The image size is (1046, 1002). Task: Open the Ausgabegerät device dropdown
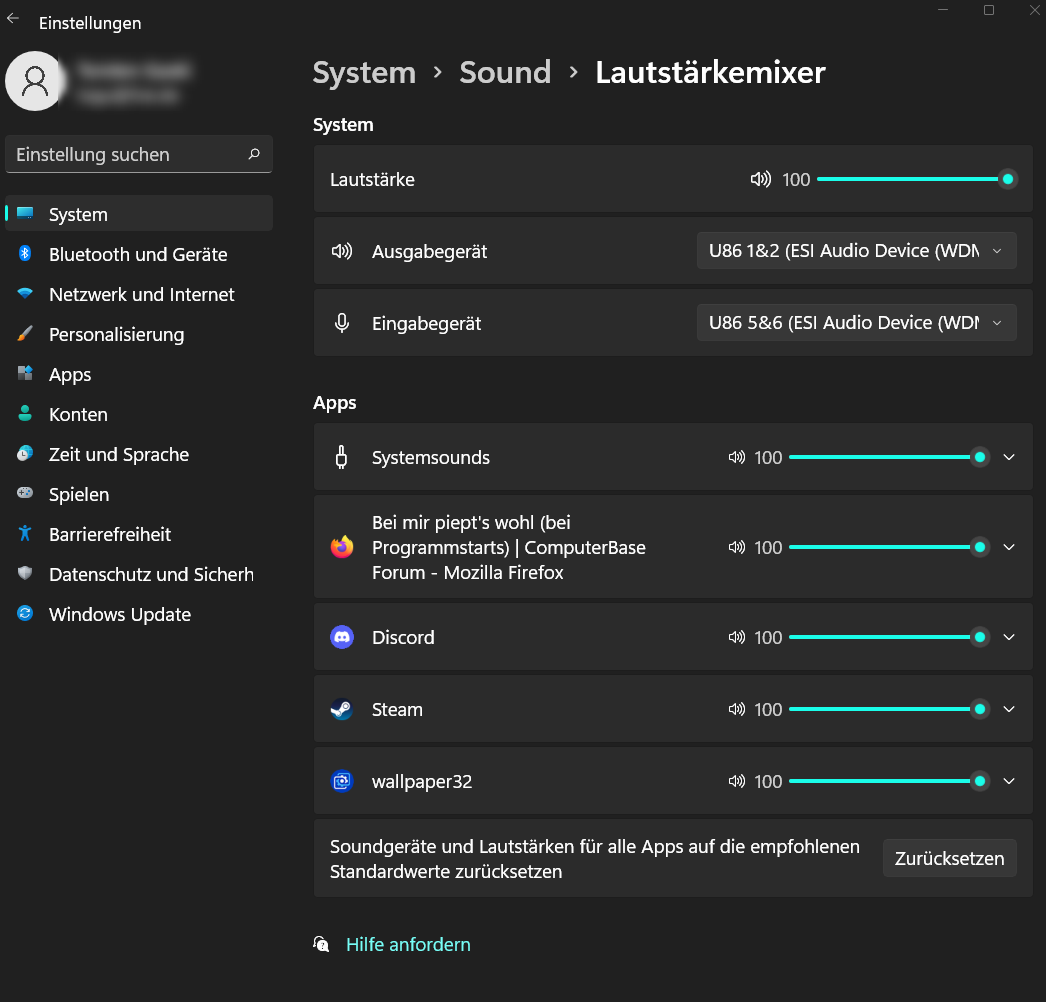click(856, 251)
